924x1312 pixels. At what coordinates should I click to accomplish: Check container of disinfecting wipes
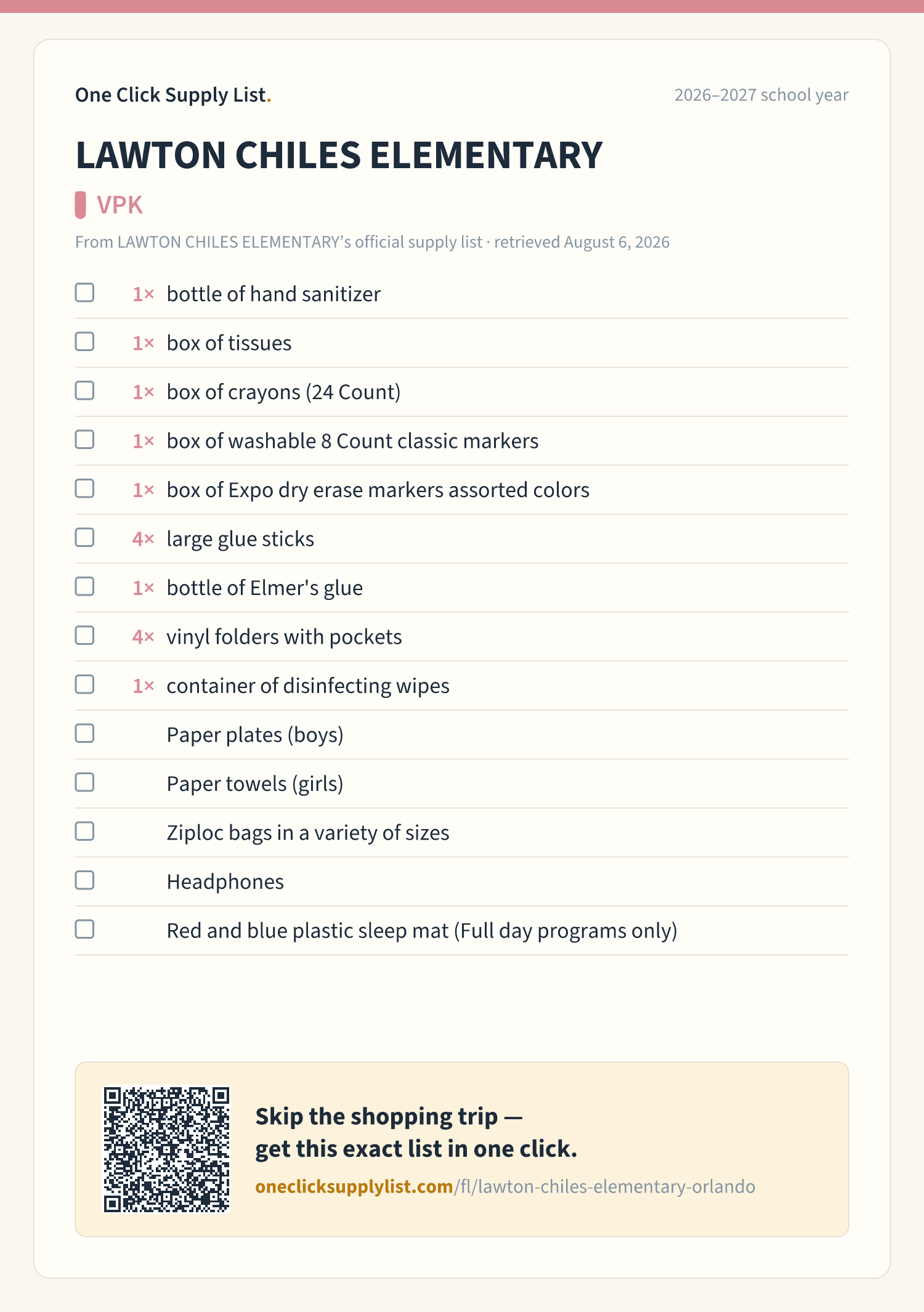[x=84, y=684]
